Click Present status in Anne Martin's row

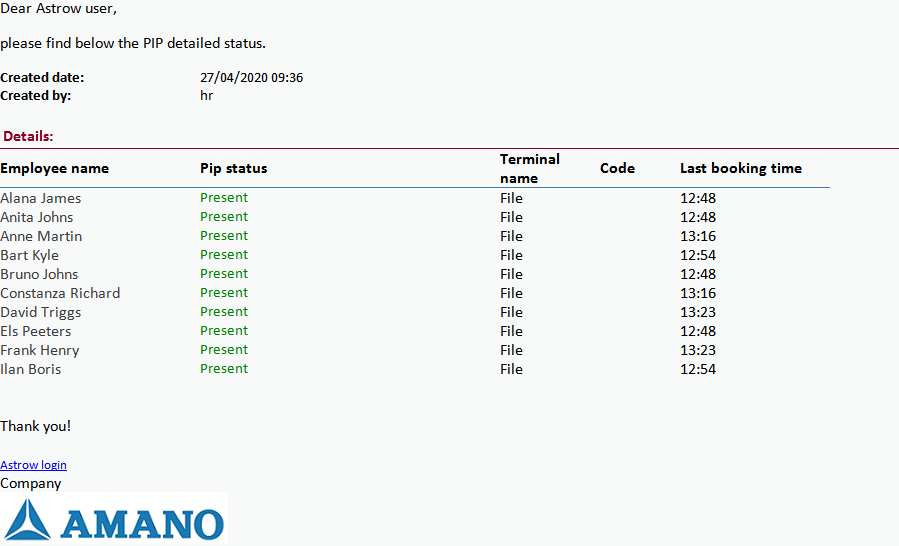(224, 236)
